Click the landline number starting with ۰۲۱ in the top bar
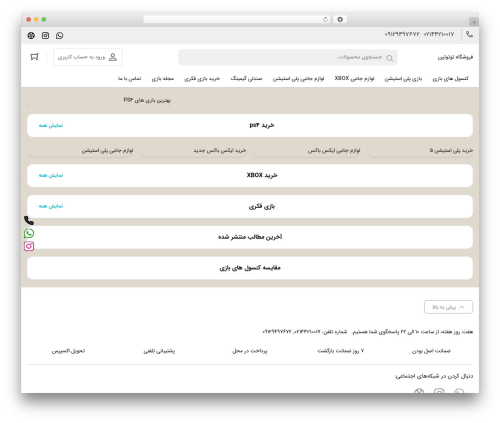500x423 pixels. click(439, 34)
